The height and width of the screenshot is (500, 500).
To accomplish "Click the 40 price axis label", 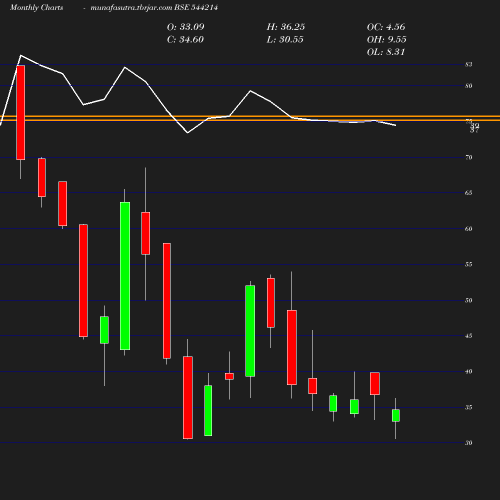I will pyautogui.click(x=469, y=371).
